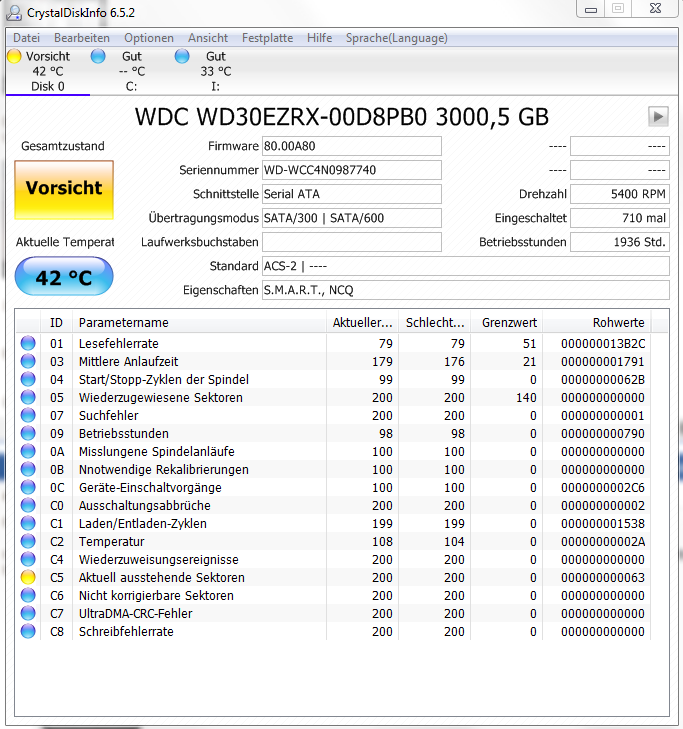Click the Eingeschaltet field 710 mal
The image size is (683, 729).
coord(620,218)
